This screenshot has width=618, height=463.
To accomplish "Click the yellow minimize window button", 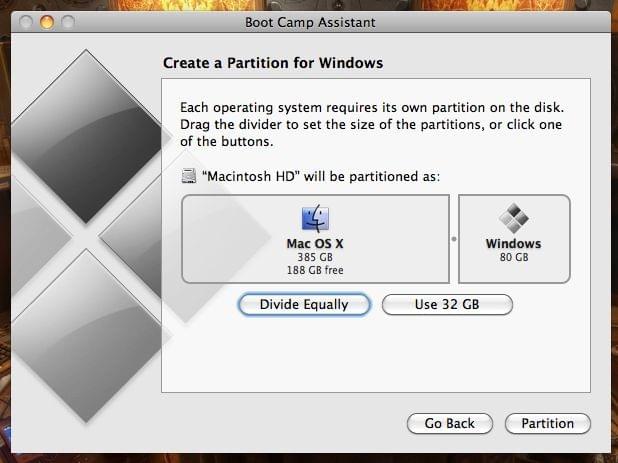I will 47,22.
